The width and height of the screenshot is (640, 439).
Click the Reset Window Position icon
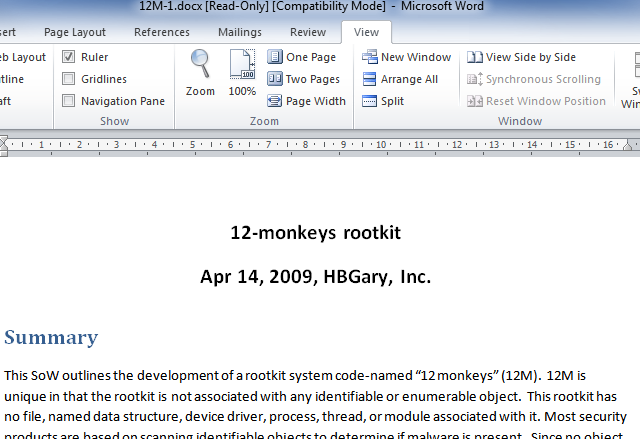(x=475, y=101)
